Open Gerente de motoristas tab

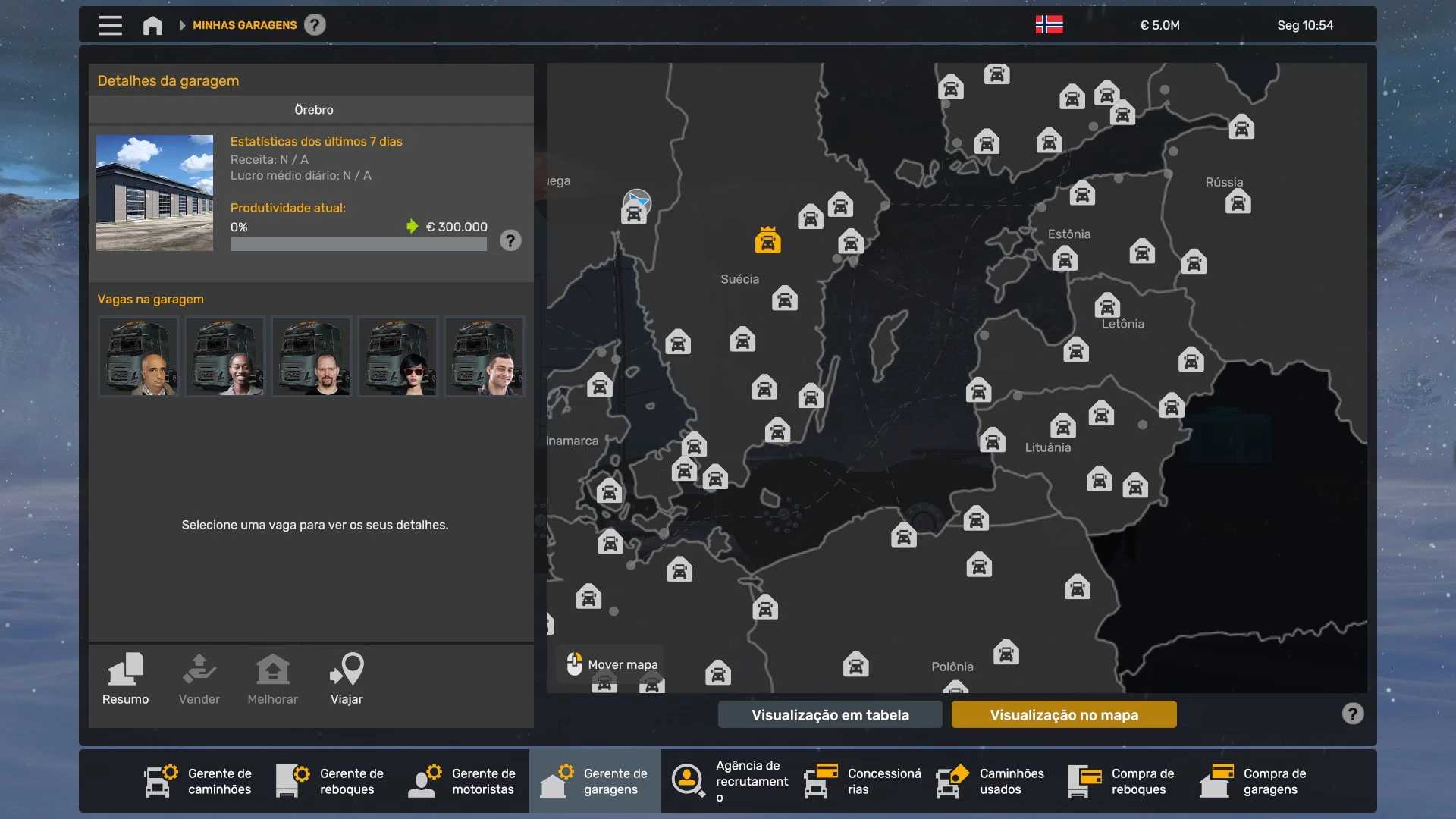click(x=463, y=781)
